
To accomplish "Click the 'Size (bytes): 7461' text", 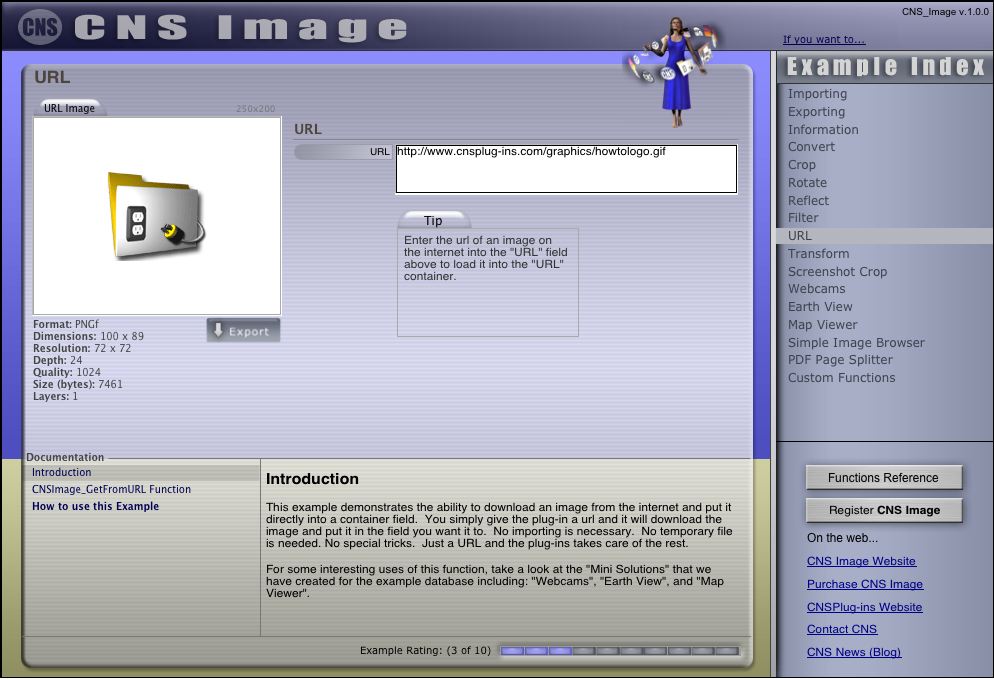I will click(x=78, y=384).
